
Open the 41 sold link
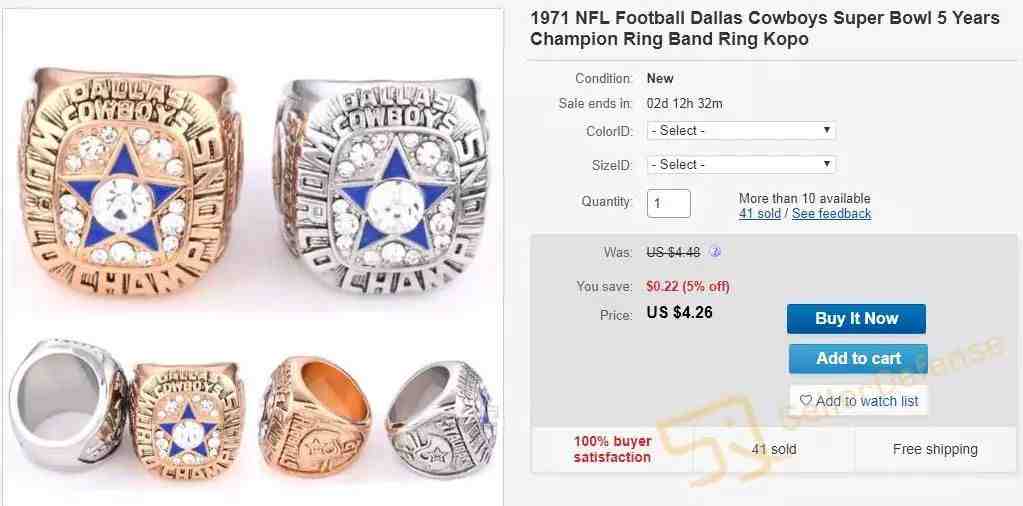pos(759,214)
